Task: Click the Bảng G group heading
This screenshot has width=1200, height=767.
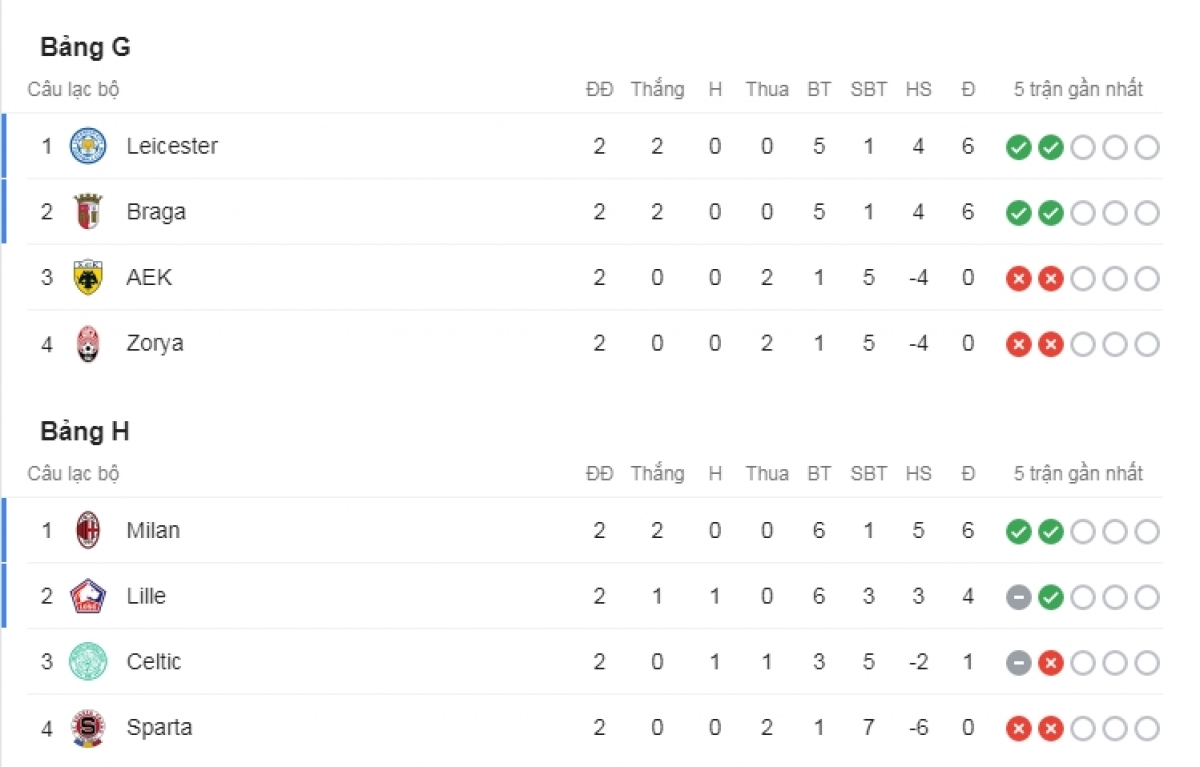Action: pyautogui.click(x=85, y=47)
